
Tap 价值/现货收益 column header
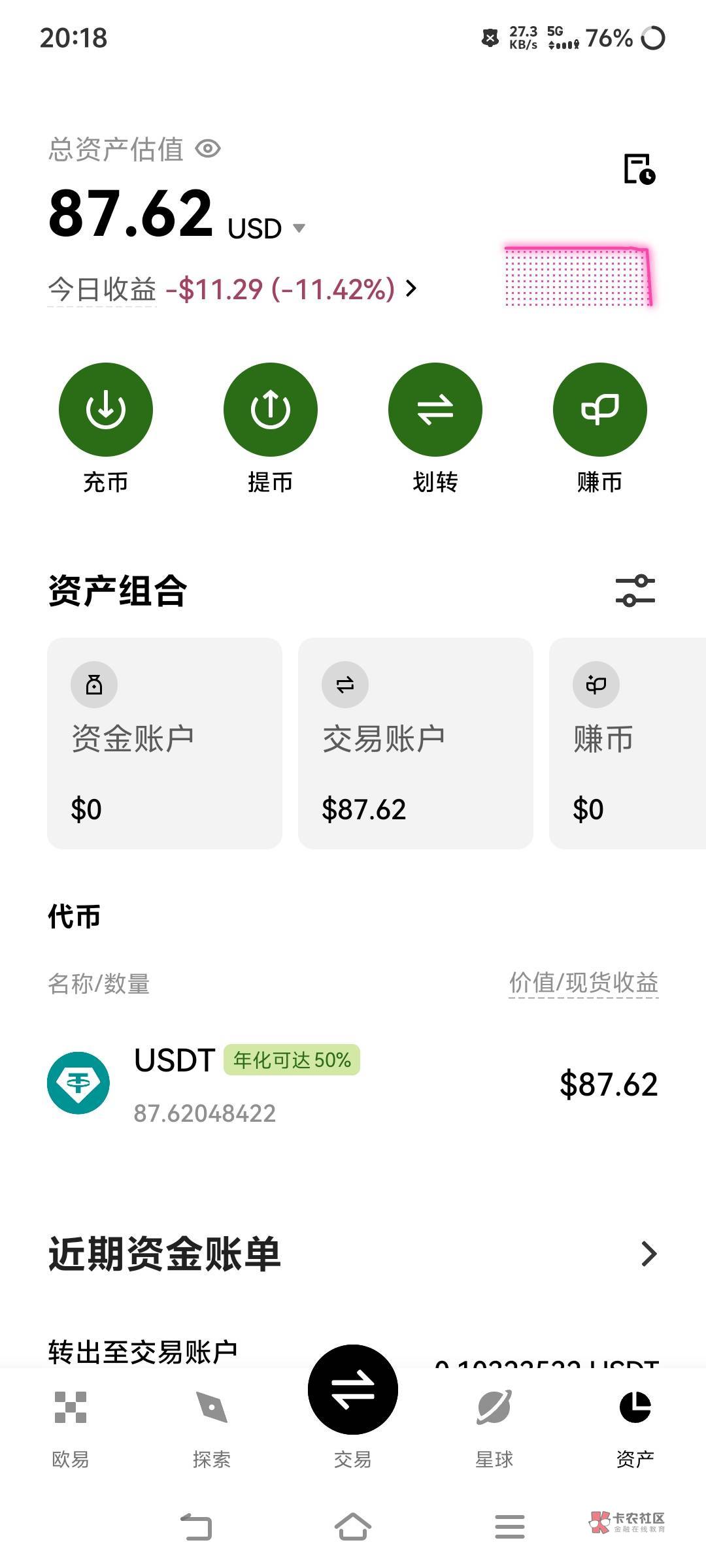[583, 983]
